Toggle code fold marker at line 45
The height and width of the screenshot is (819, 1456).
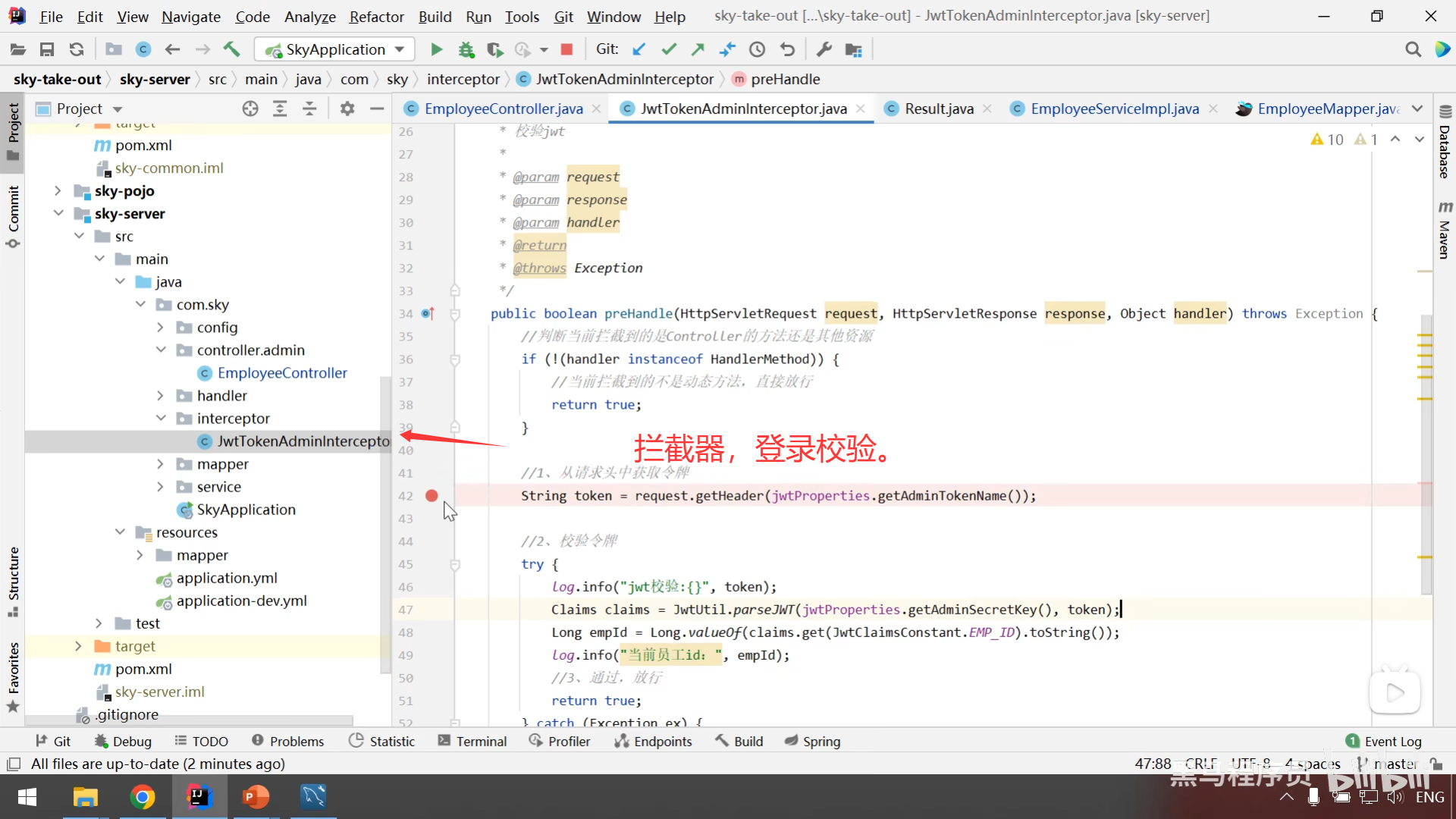(x=455, y=564)
